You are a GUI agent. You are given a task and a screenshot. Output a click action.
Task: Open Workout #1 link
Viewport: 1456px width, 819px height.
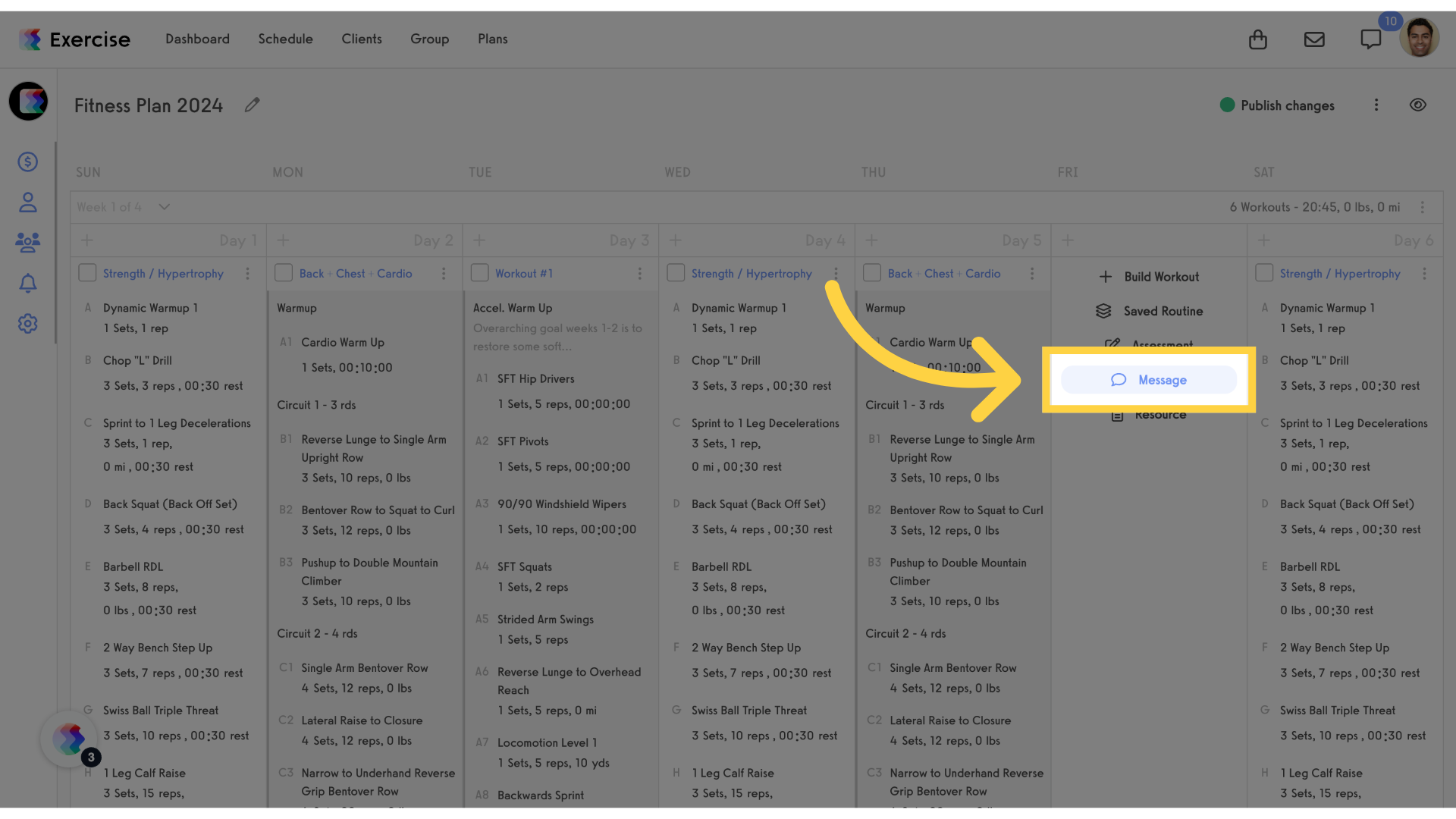click(524, 274)
